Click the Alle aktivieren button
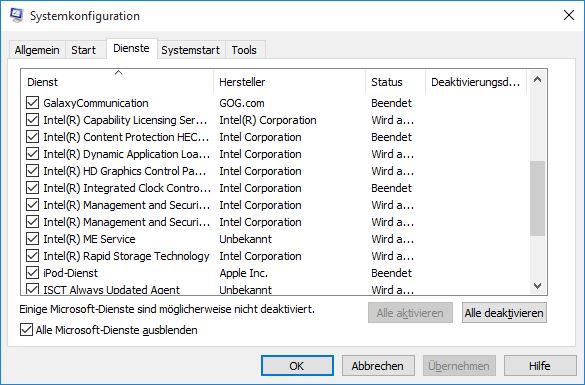Screen dimensions: 585x385 coord(410,313)
